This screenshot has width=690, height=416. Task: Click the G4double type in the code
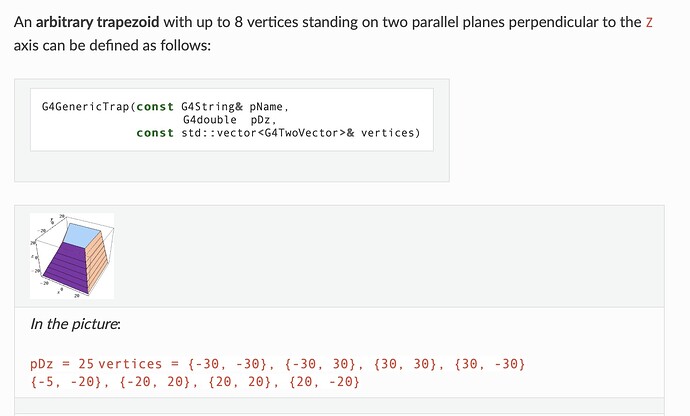pos(206,119)
